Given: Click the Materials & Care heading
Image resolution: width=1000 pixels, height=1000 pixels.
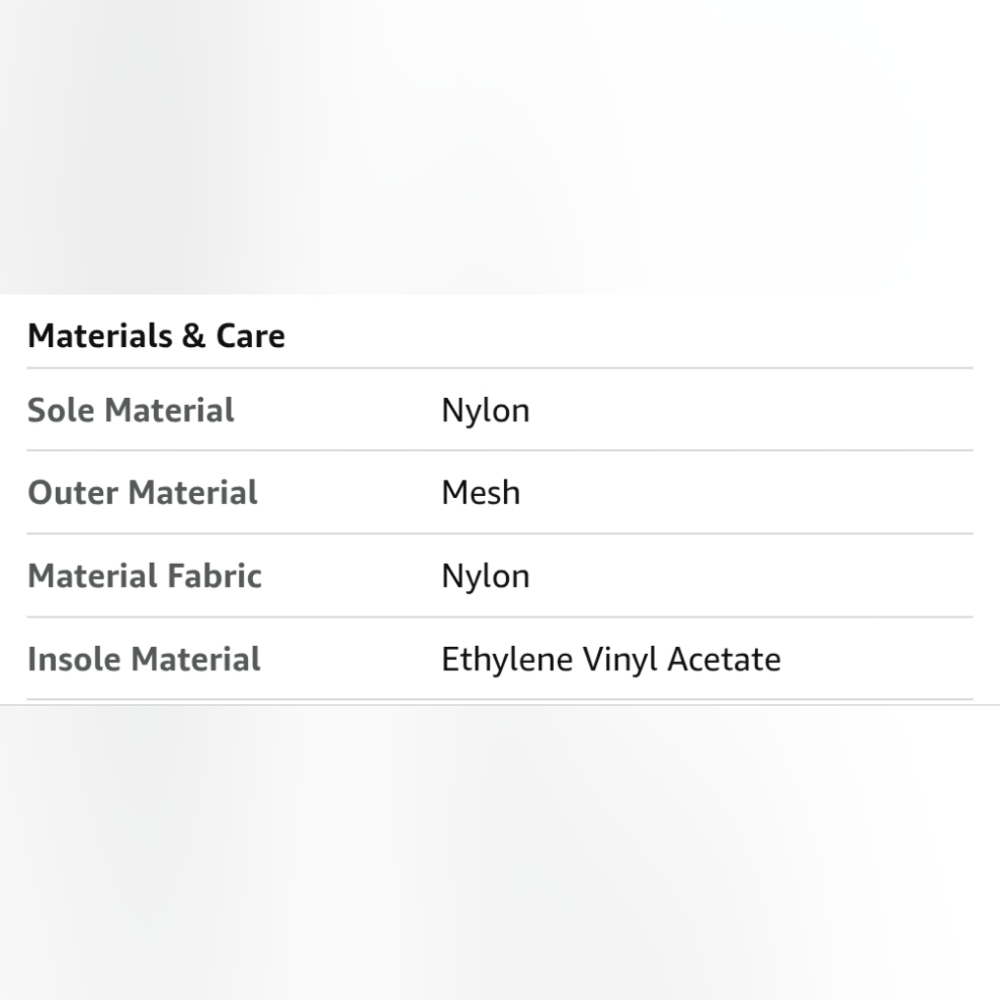Looking at the screenshot, I should point(156,335).
